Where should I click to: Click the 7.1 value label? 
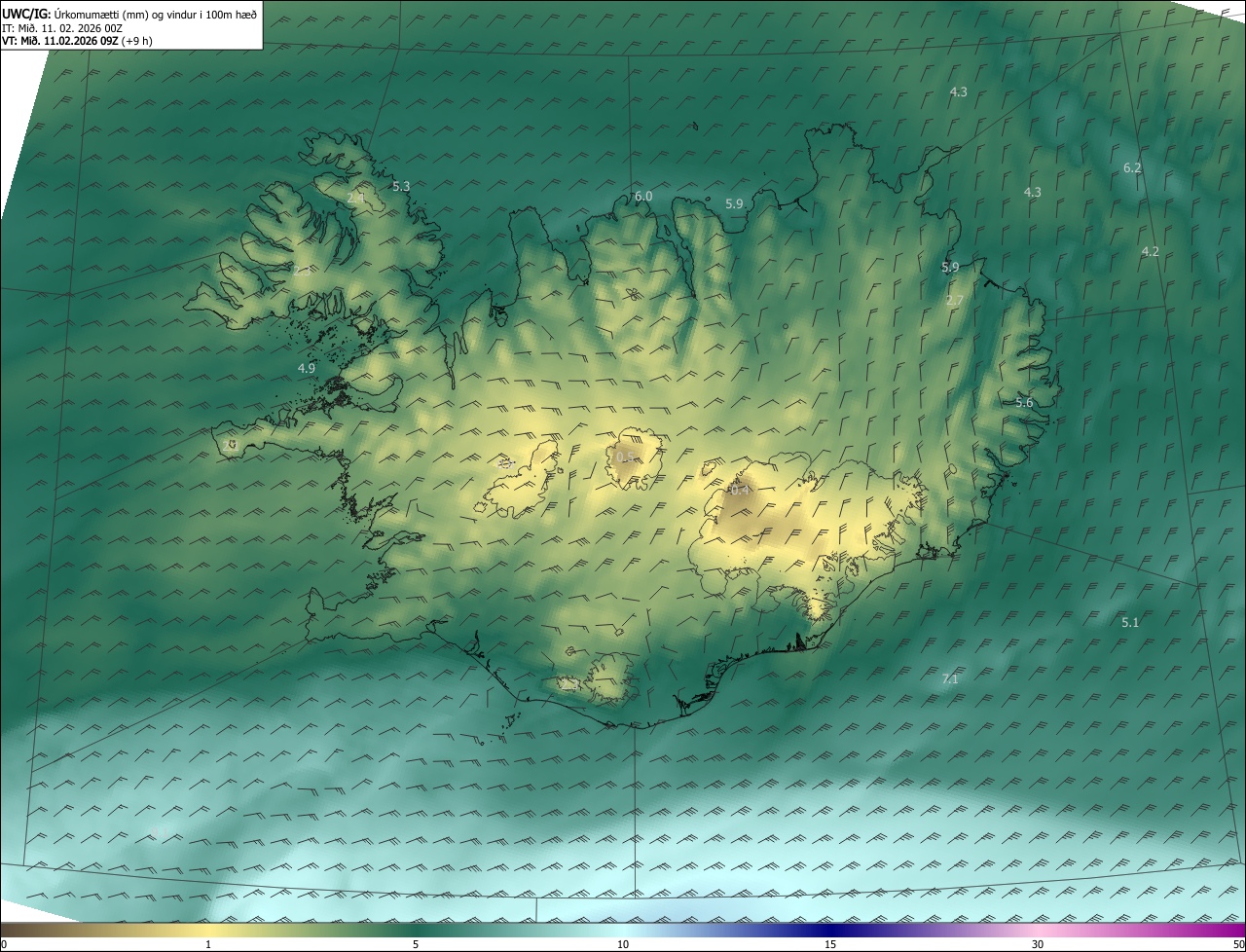pyautogui.click(x=951, y=679)
